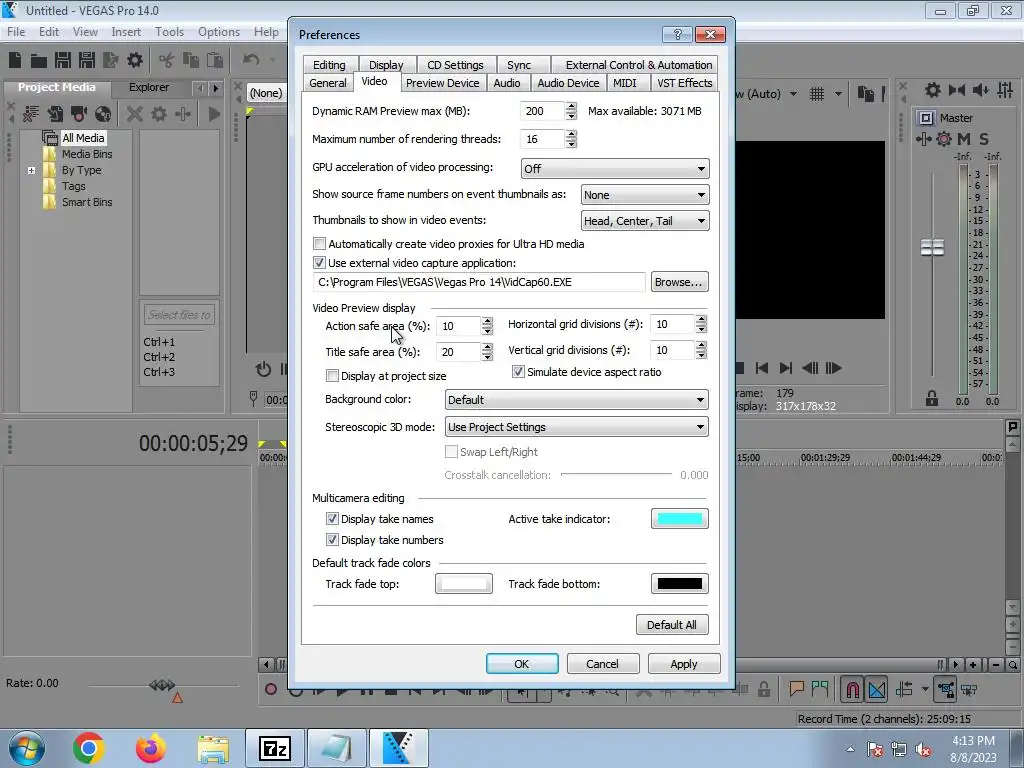The image size is (1024, 768).
Task: Click the Capture Video camera icon
Action: click(79, 114)
